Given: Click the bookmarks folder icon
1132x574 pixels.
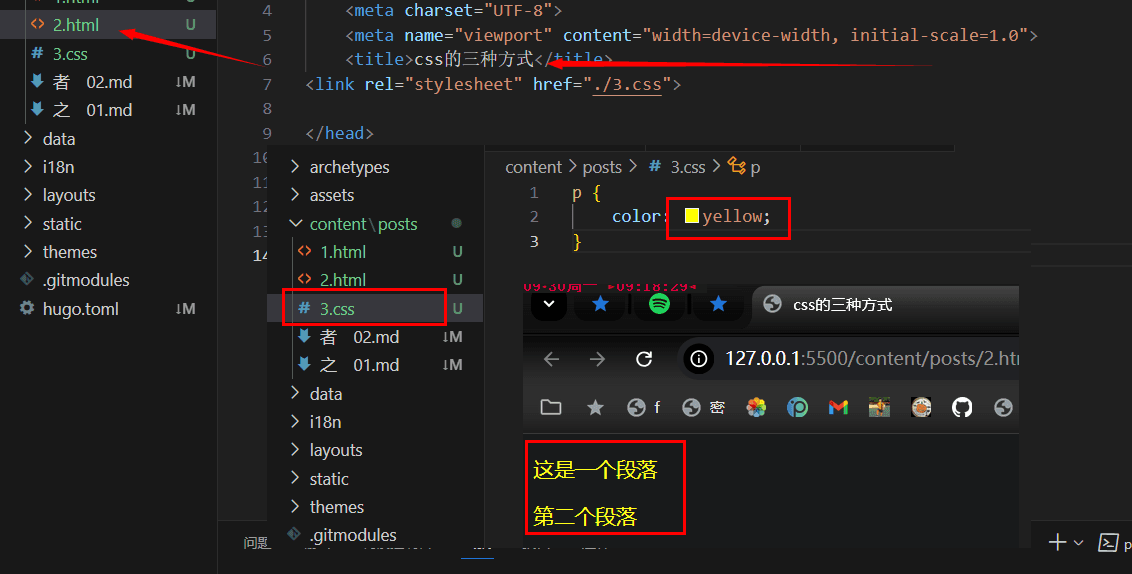Looking at the screenshot, I should point(551,407).
